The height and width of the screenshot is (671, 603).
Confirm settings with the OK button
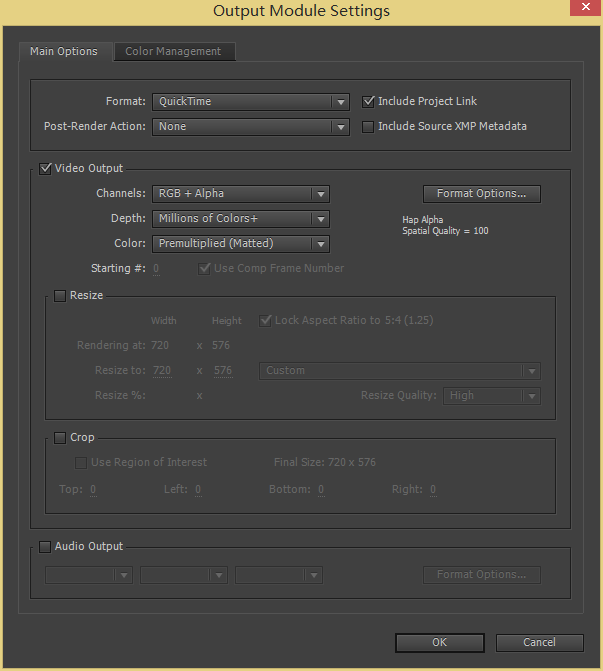440,643
